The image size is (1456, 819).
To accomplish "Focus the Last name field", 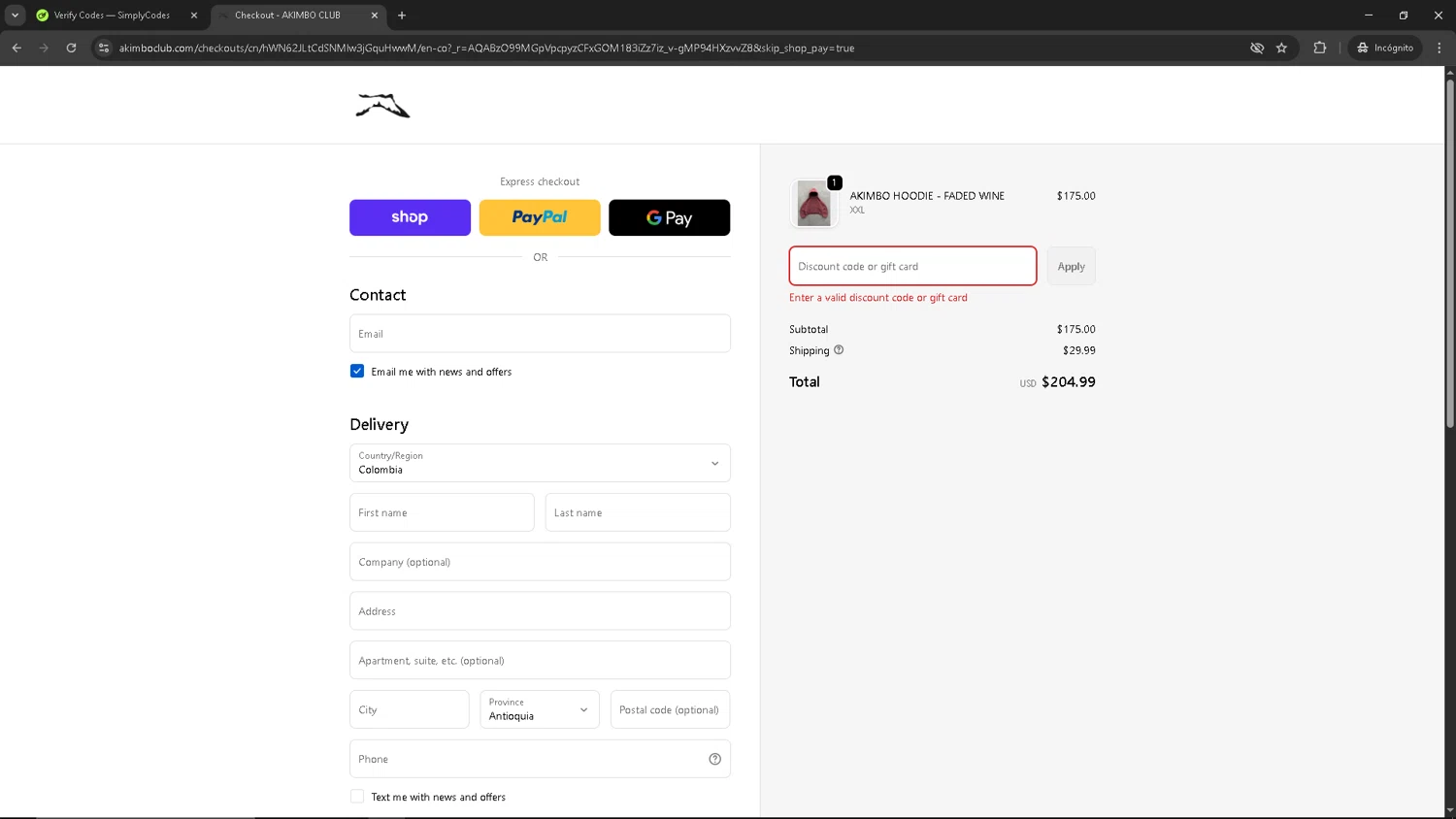I will pyautogui.click(x=638, y=512).
